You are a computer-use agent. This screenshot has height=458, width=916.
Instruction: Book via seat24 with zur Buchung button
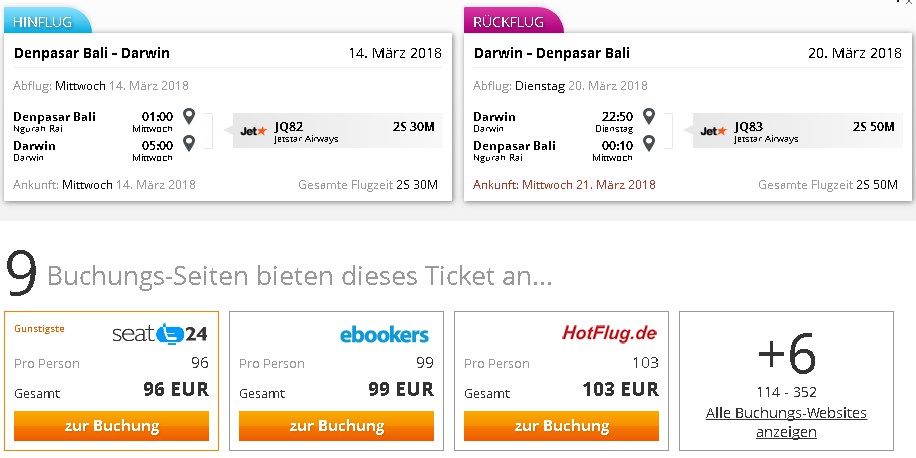click(112, 426)
